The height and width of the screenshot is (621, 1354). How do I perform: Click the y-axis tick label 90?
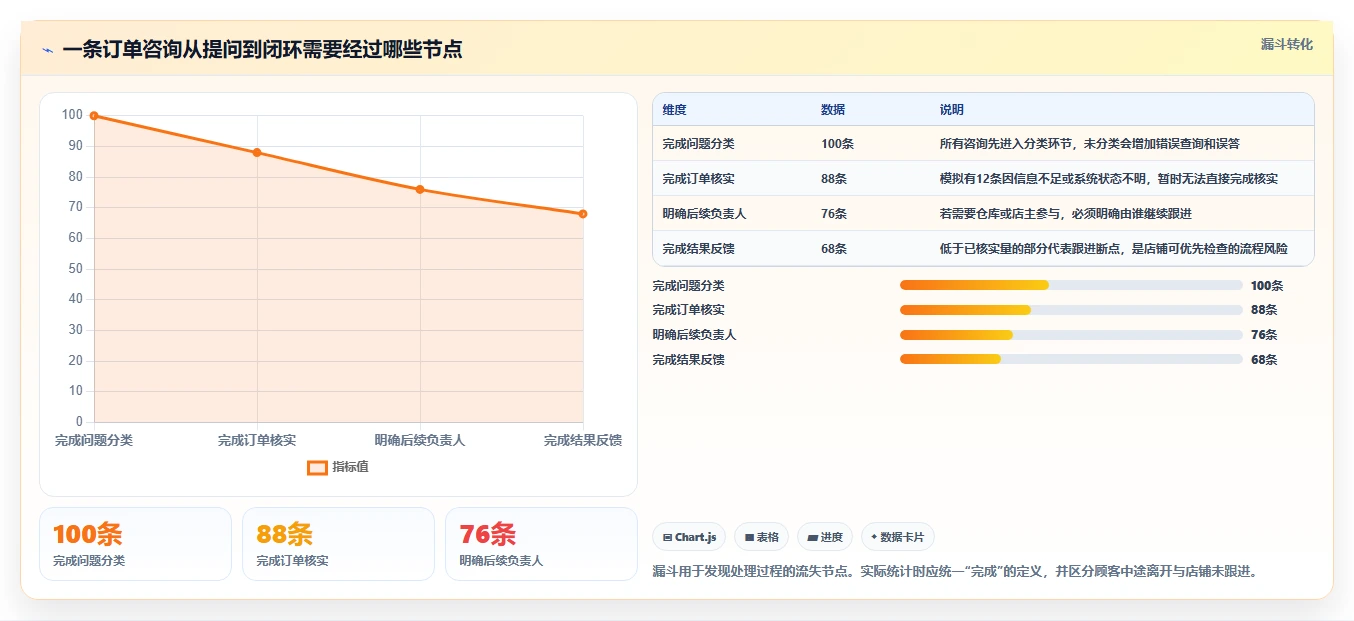[75, 146]
